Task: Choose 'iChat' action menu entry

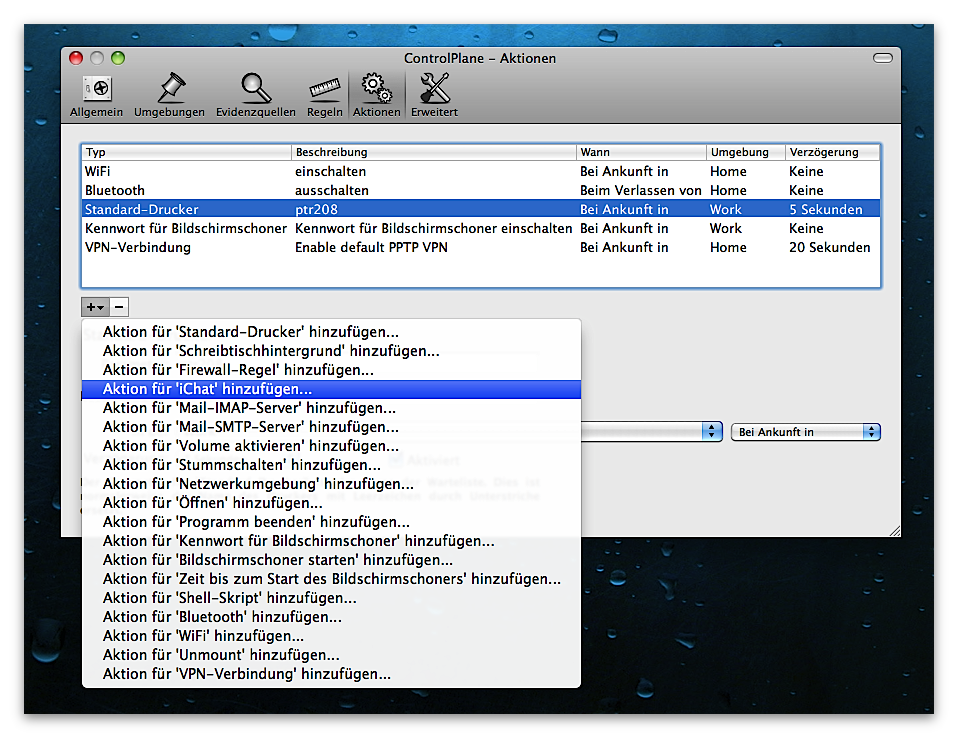Action: [x=331, y=389]
